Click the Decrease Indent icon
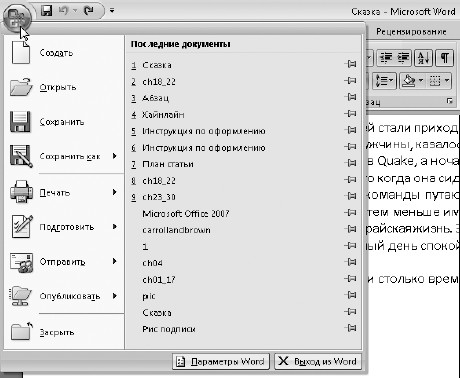 tap(386, 58)
